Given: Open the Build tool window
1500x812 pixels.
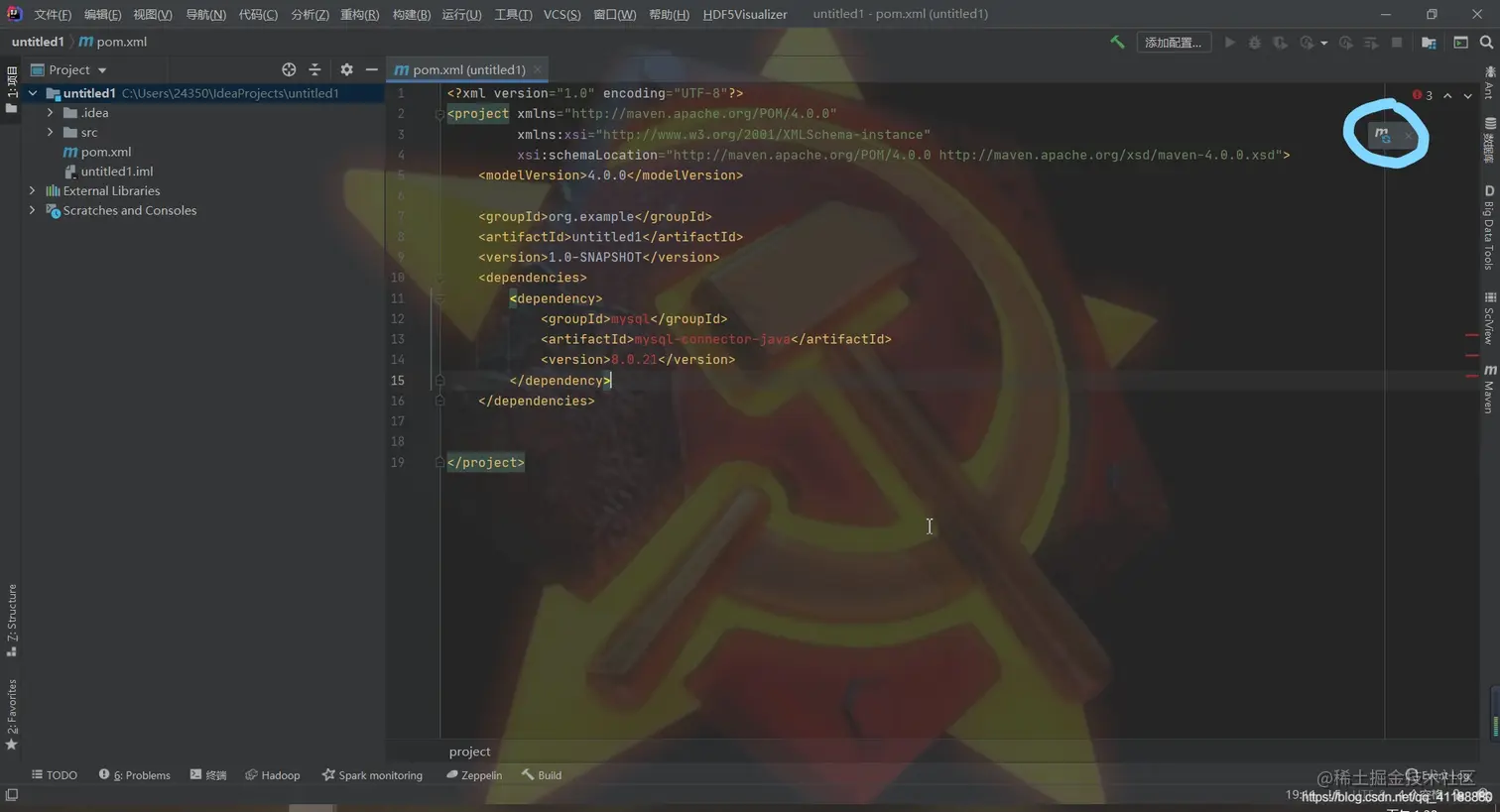Looking at the screenshot, I should click(x=542, y=775).
